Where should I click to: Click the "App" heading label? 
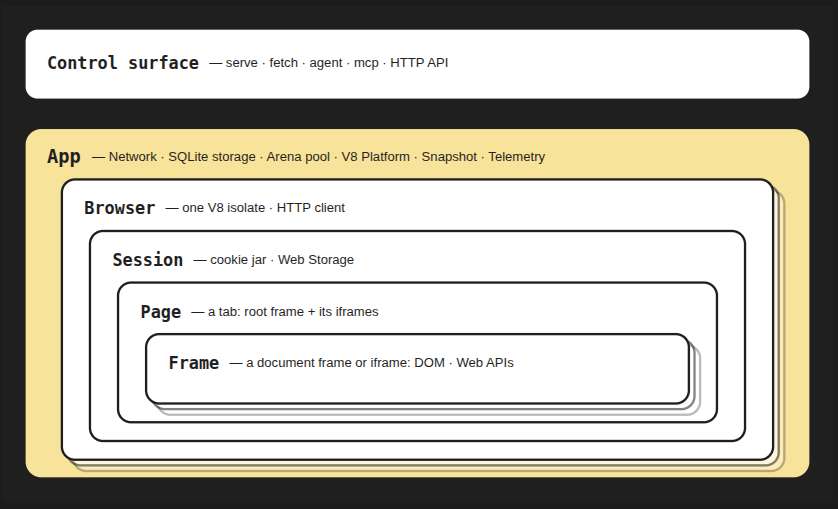[x=64, y=157]
